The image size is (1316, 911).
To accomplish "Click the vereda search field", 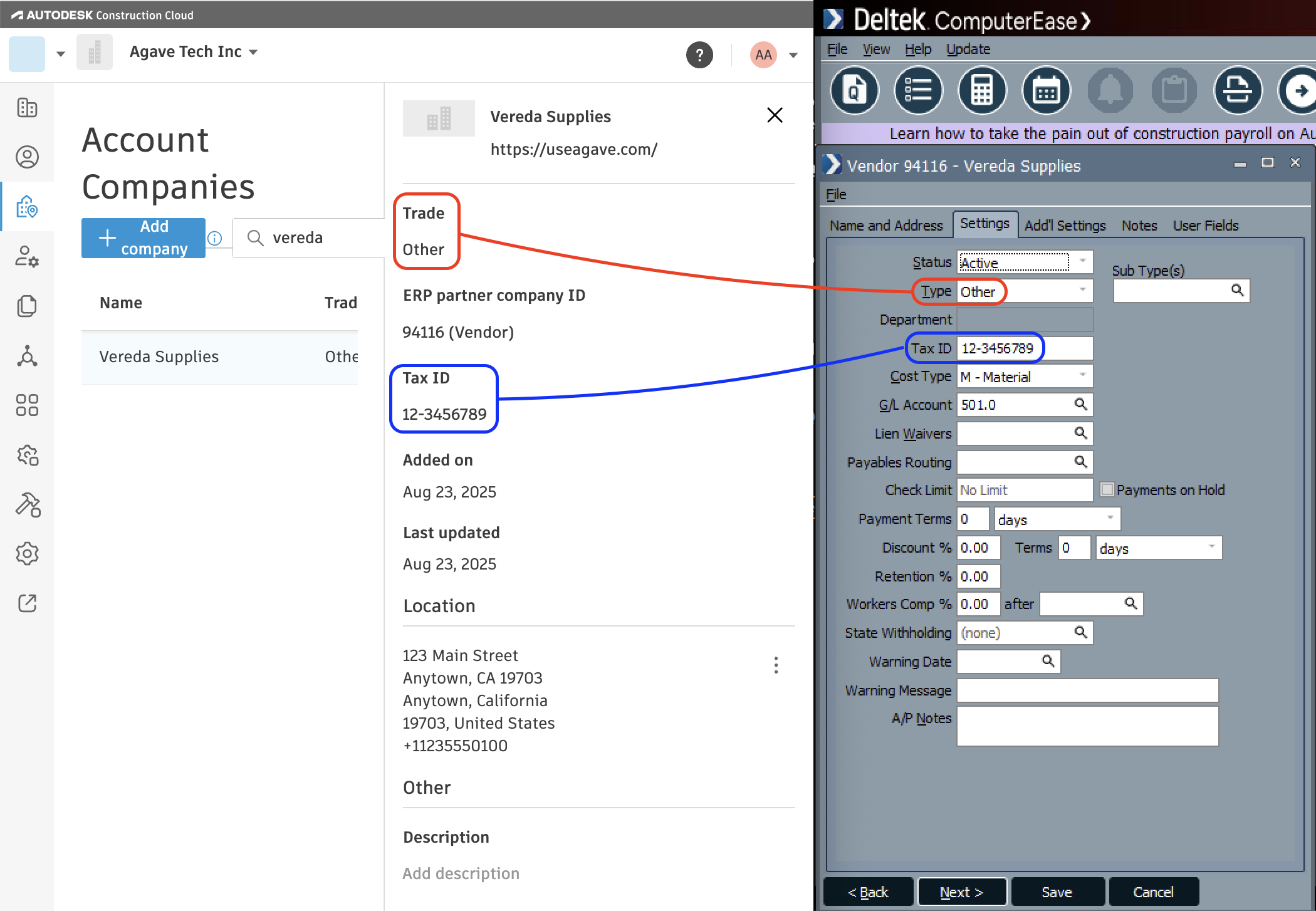I will (308, 238).
